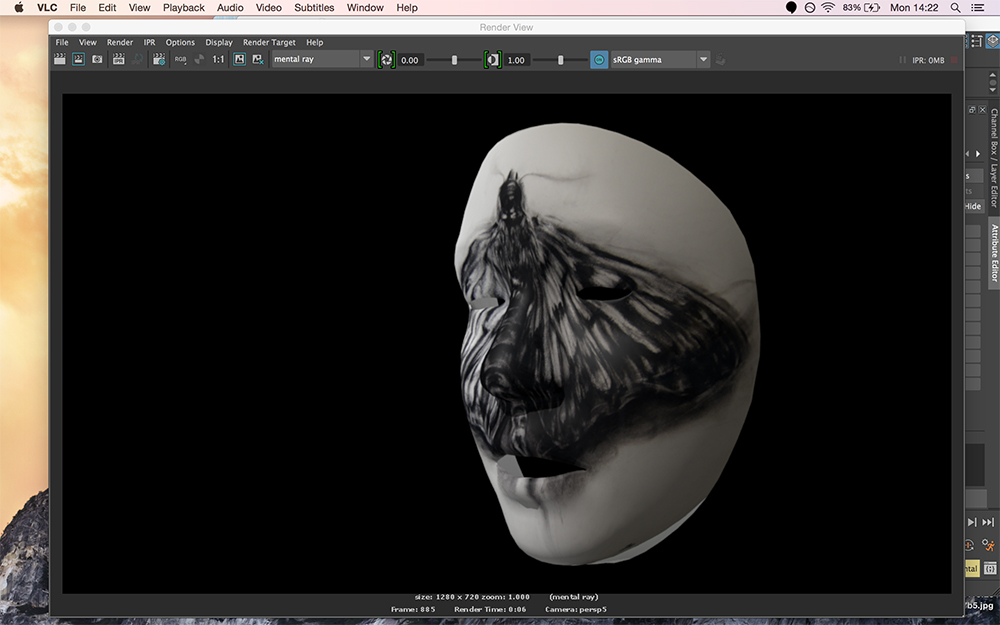Viewport: 1000px width, 625px height.
Task: Open the IPR menu
Action: pos(149,43)
